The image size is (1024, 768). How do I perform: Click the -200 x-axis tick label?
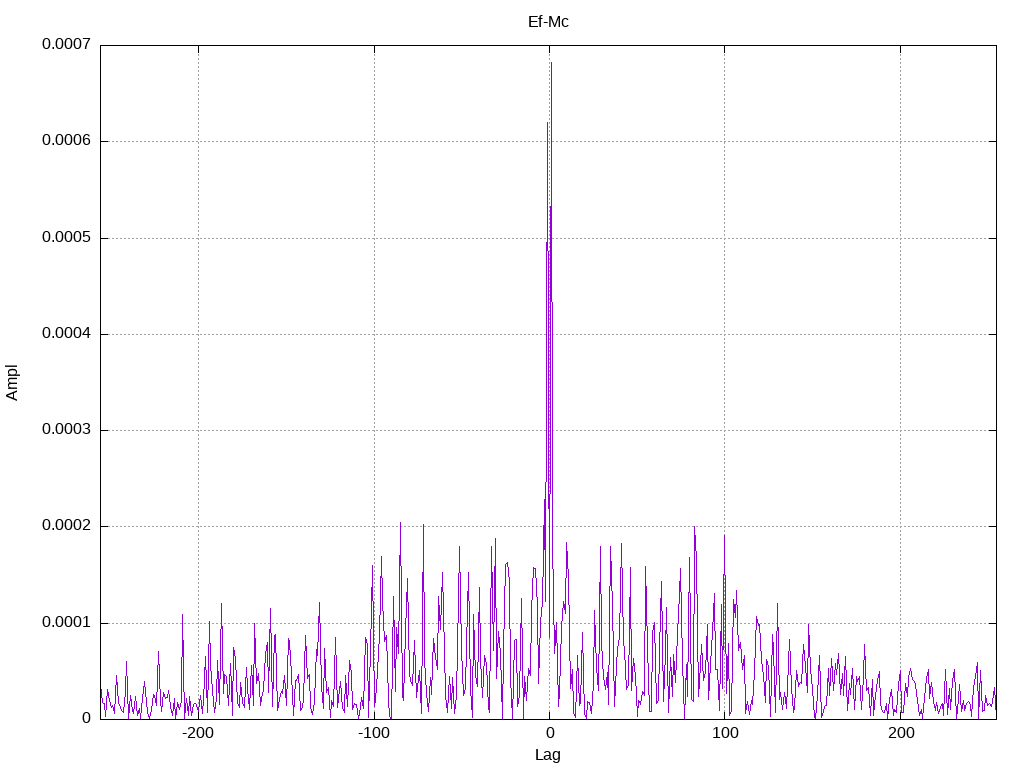[x=198, y=733]
